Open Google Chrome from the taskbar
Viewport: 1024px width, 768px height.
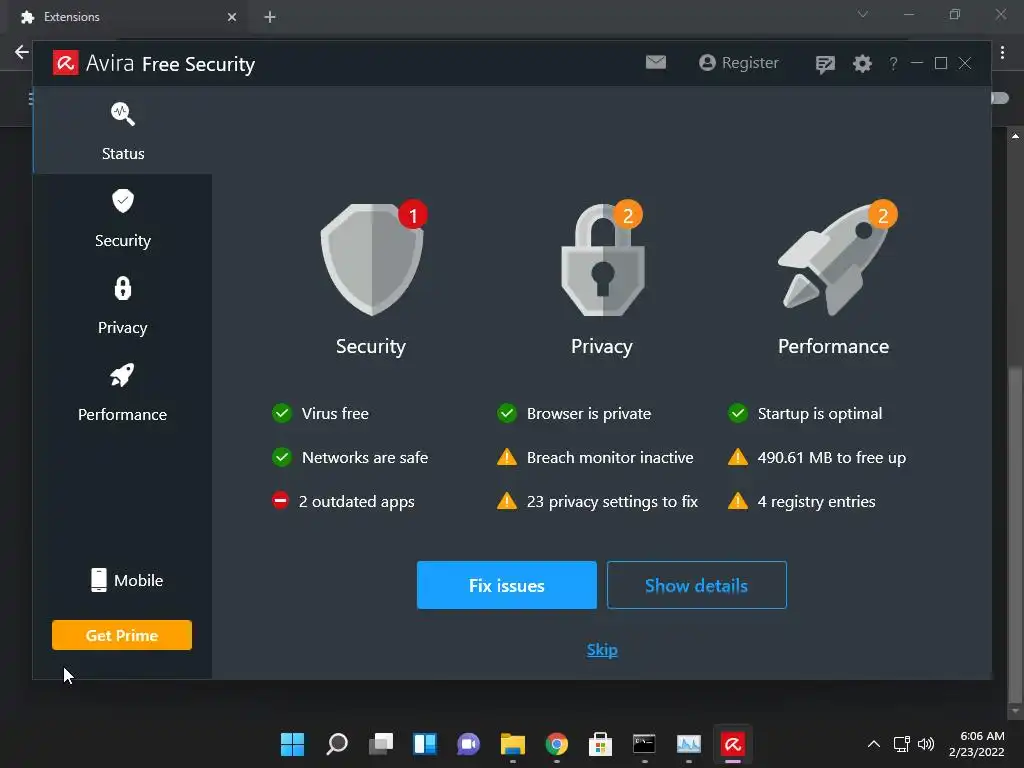557,744
